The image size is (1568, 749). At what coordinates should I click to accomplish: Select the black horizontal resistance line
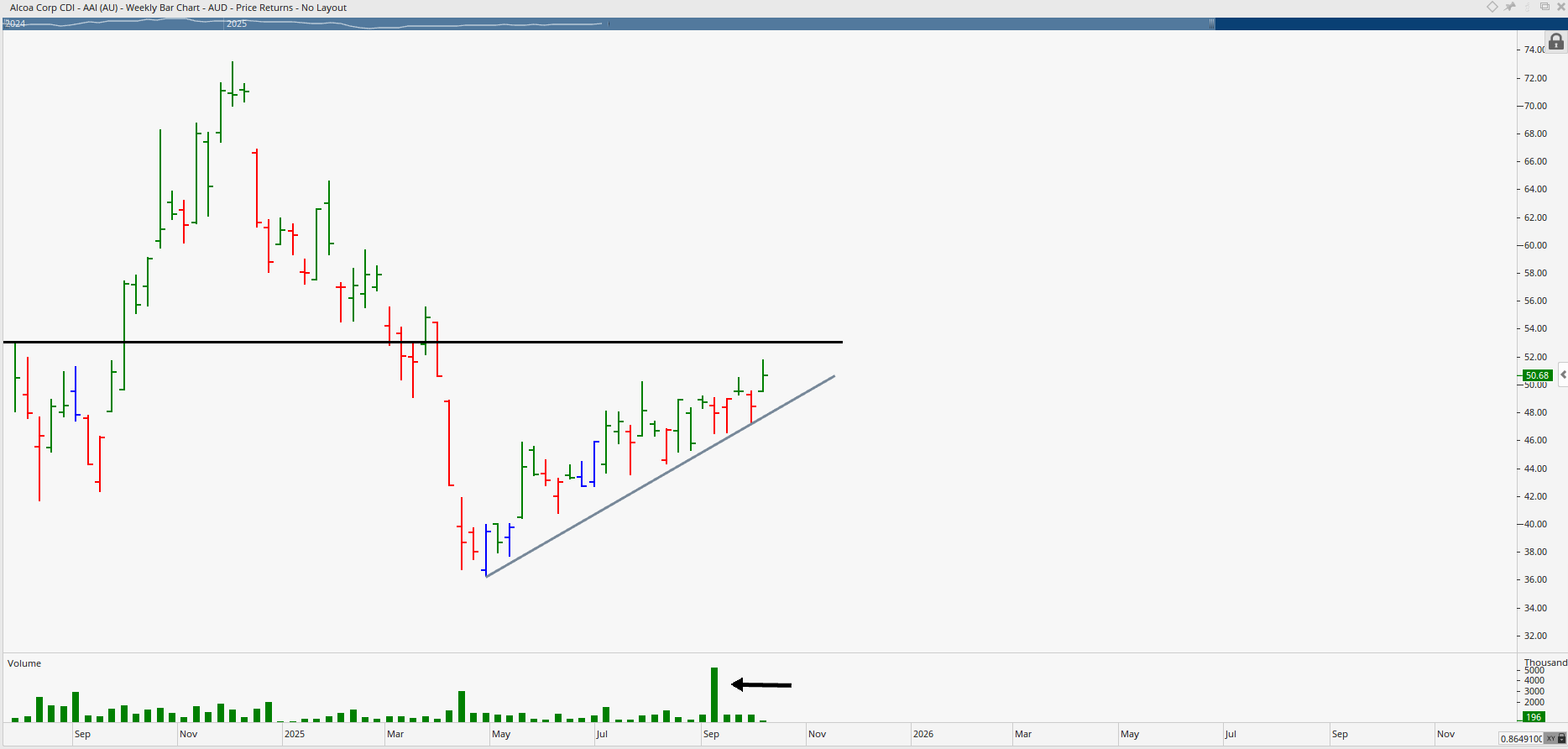pos(588,343)
